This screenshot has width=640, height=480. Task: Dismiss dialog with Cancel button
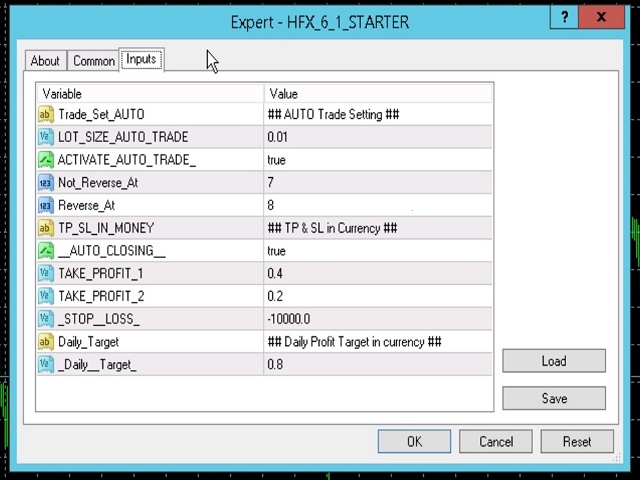496,441
